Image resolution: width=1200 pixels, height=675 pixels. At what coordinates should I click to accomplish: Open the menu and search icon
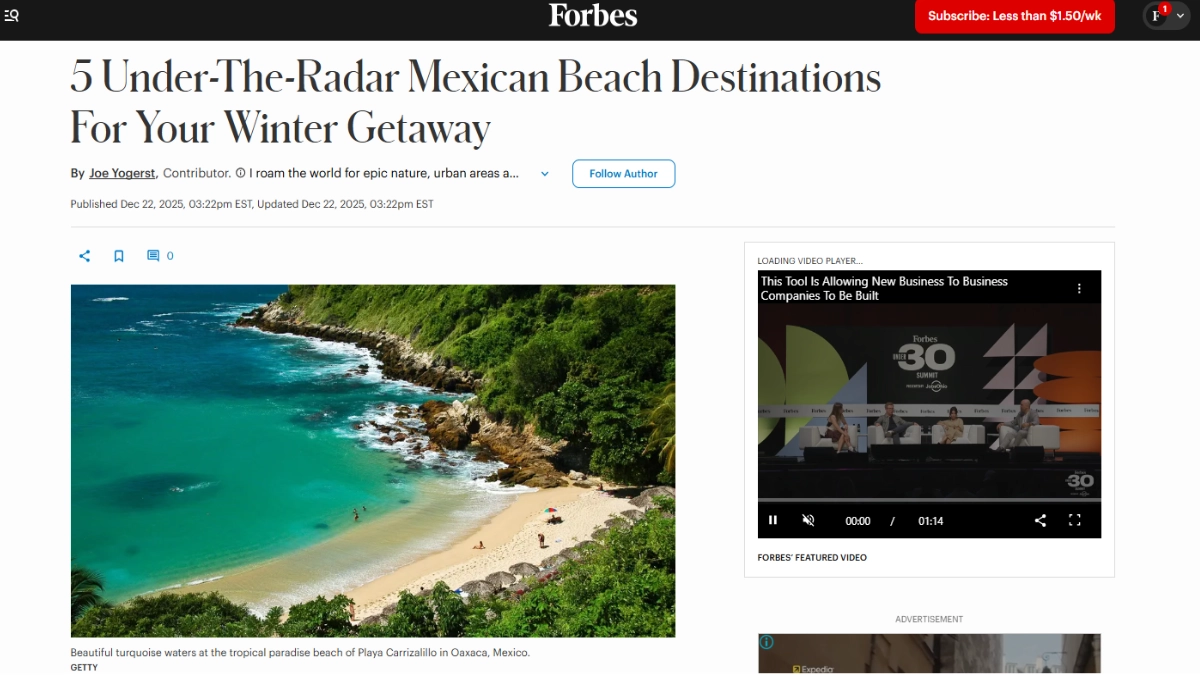coord(12,15)
